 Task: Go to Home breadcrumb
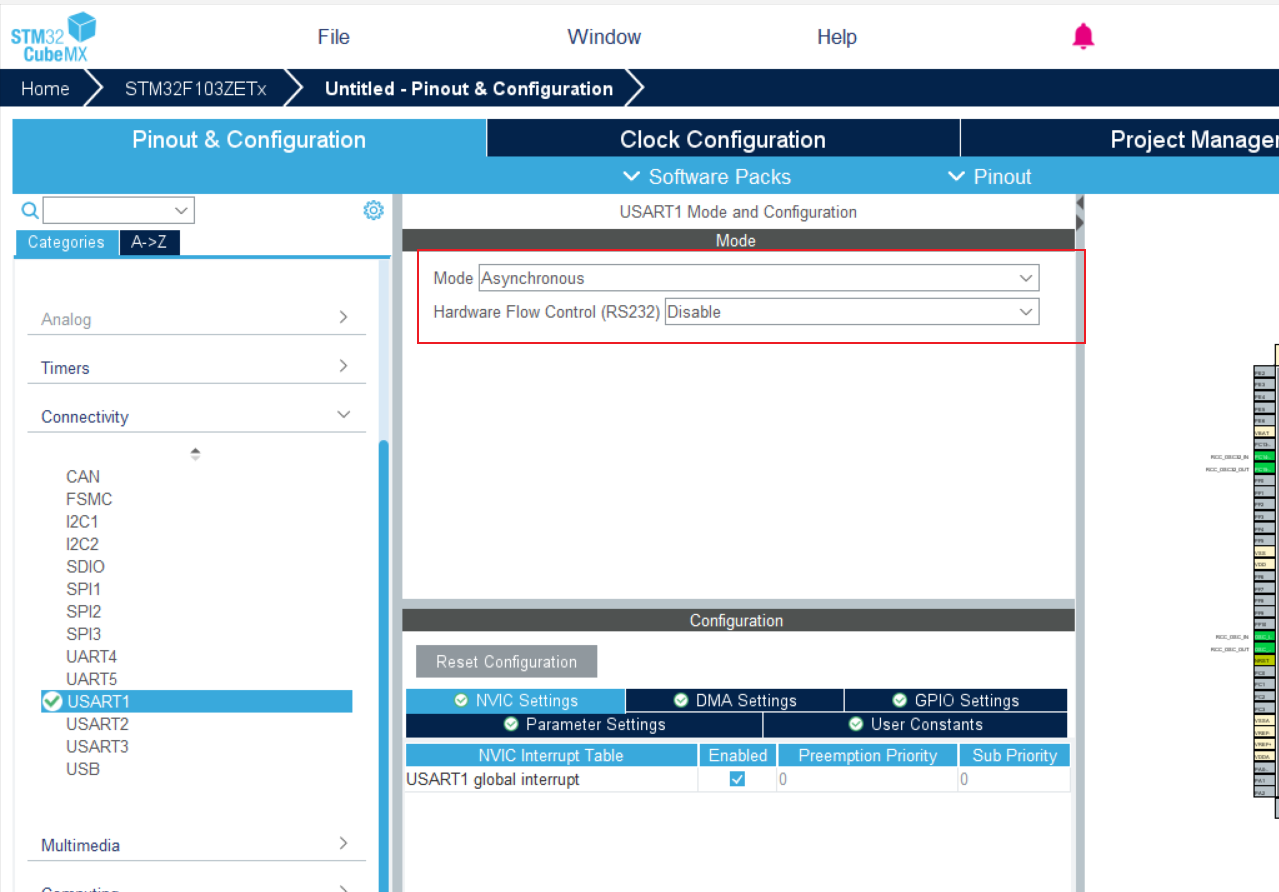[45, 88]
